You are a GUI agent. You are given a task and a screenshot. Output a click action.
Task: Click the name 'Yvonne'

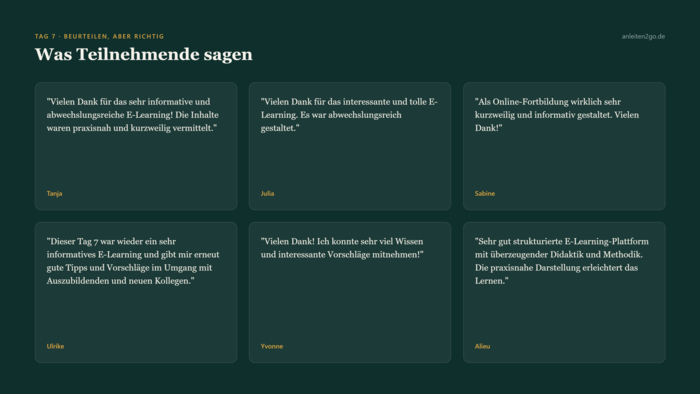coord(272,346)
